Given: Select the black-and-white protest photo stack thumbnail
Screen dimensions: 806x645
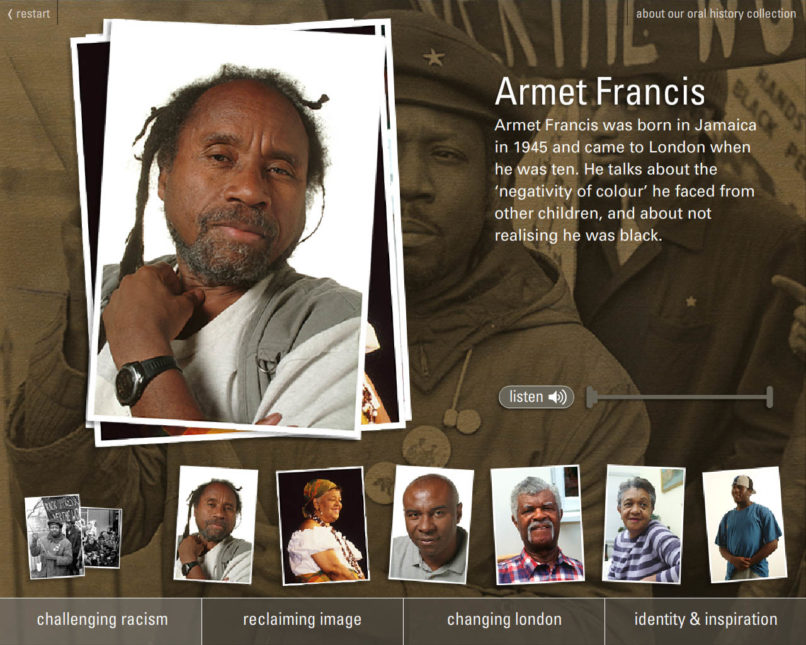Looking at the screenshot, I should [x=74, y=536].
